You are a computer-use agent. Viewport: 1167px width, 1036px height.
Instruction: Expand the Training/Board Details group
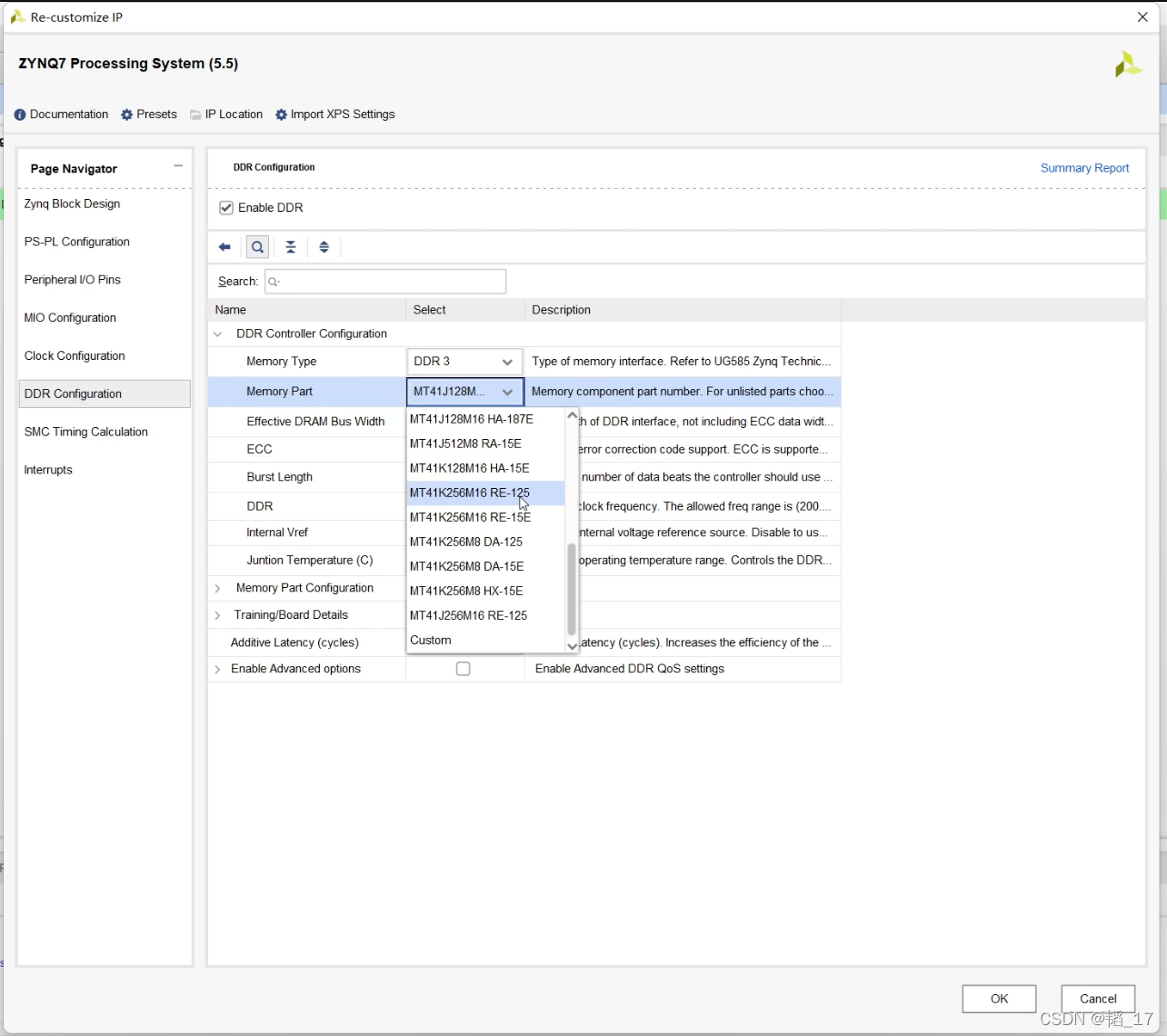(217, 616)
